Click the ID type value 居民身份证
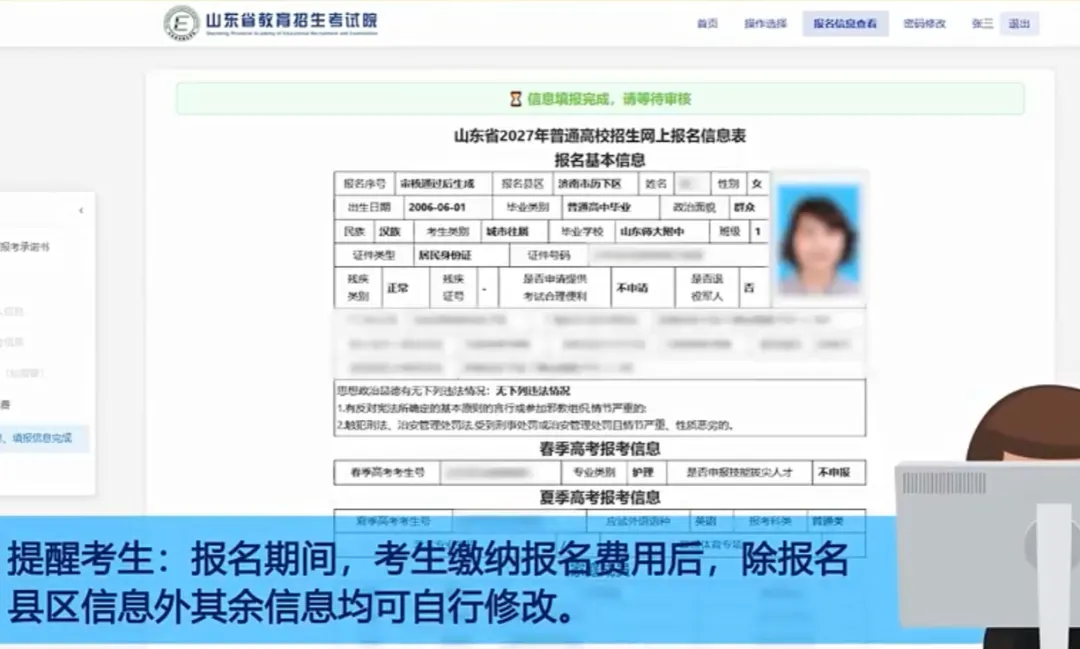 445,256
